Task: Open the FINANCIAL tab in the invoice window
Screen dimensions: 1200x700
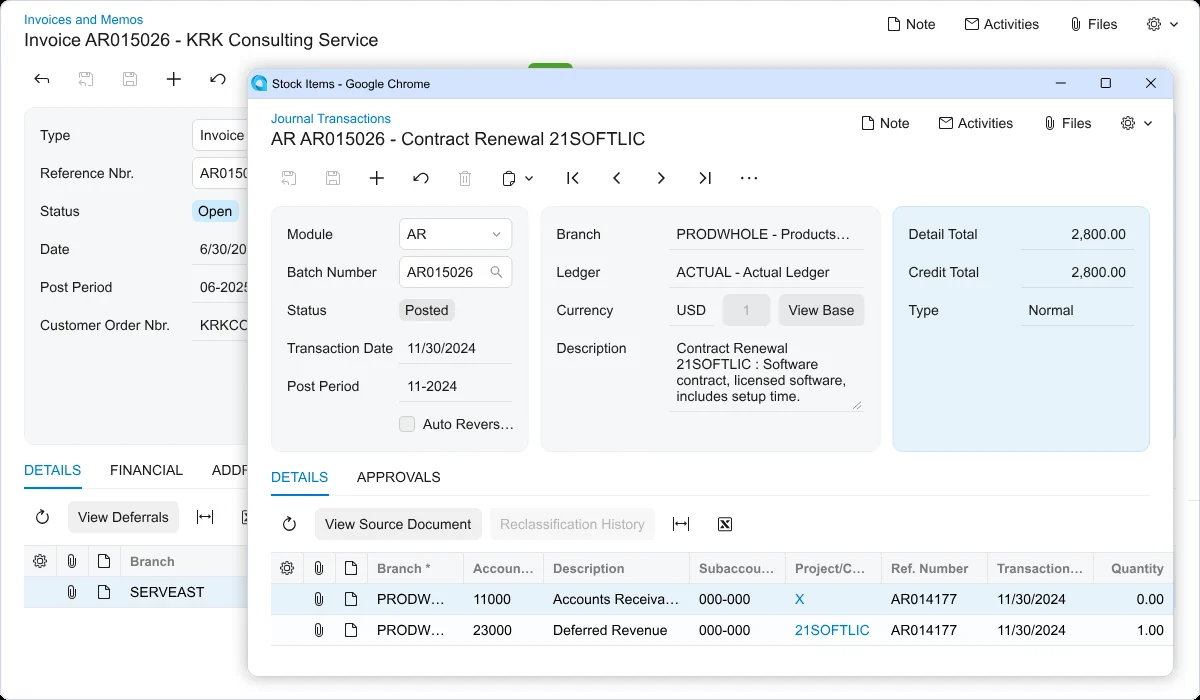Action: (146, 470)
